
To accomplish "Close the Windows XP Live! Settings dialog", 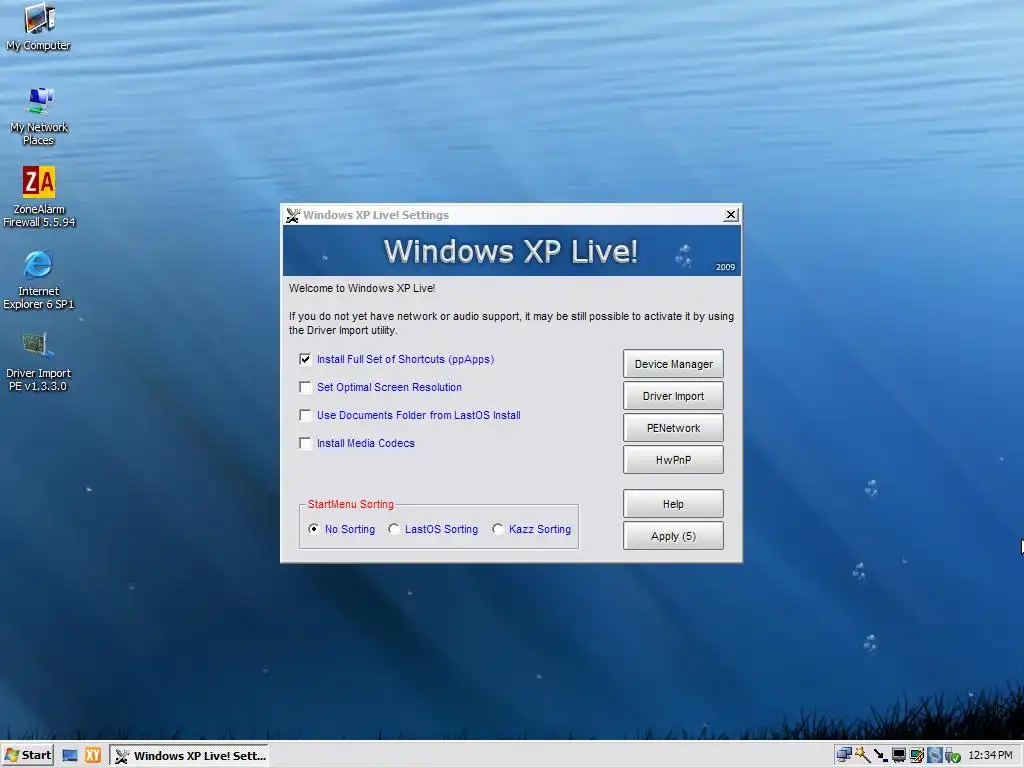I will tap(731, 215).
